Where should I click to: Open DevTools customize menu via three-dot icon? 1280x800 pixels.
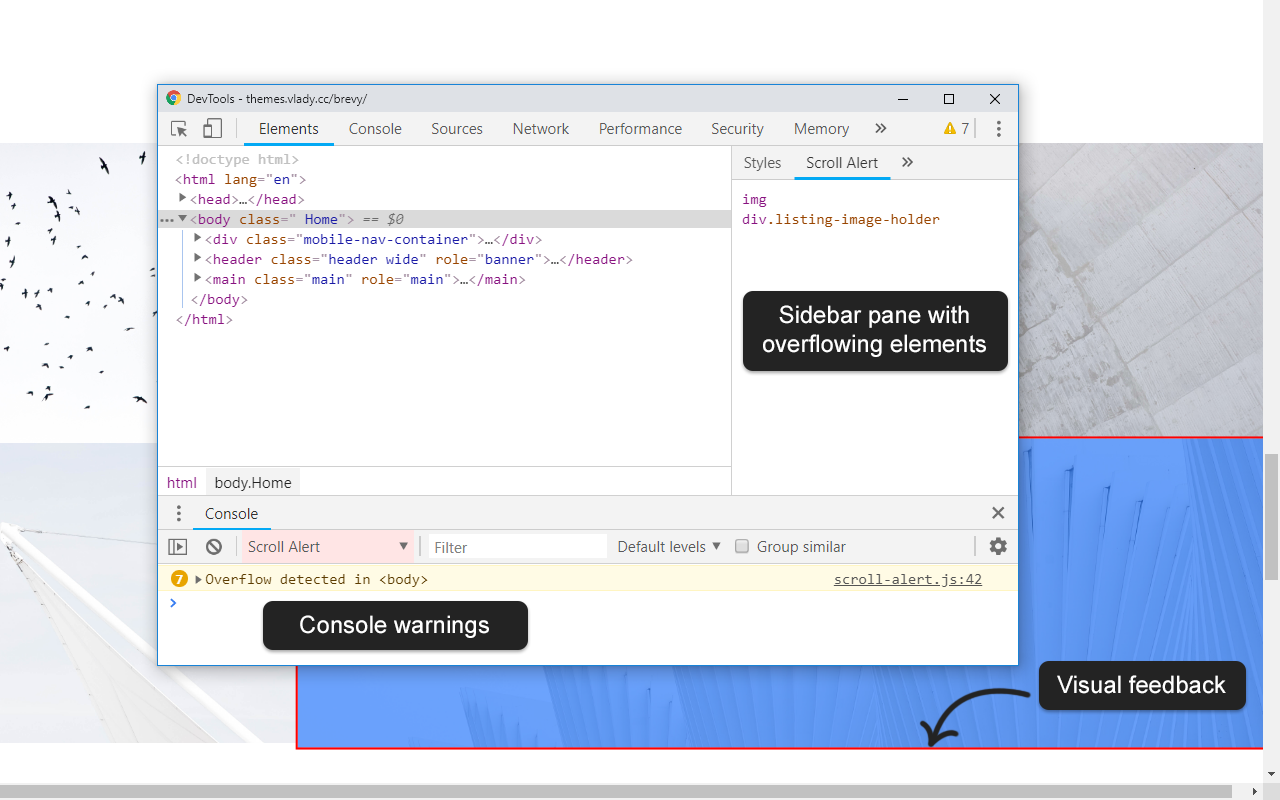[x=998, y=128]
